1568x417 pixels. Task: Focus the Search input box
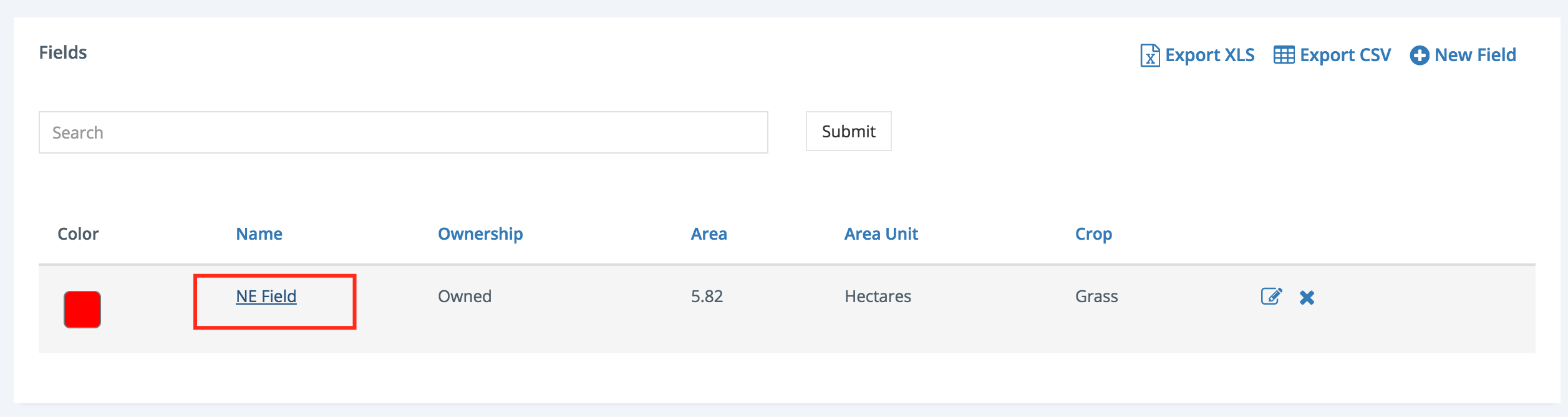tap(403, 132)
